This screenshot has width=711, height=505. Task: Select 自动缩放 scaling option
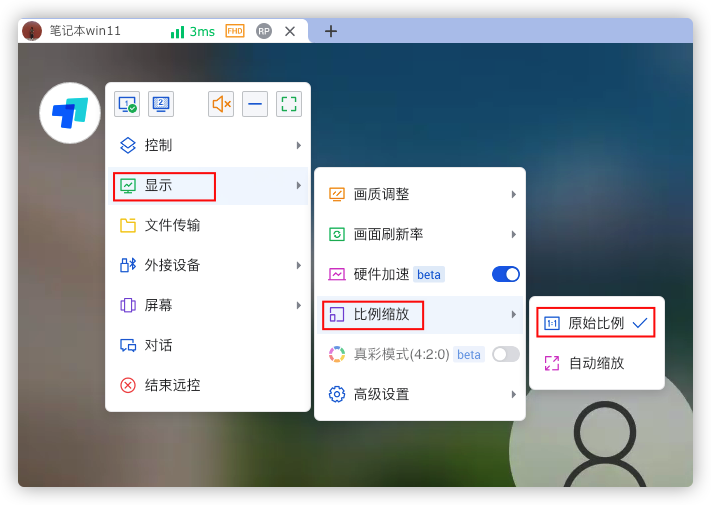[596, 363]
